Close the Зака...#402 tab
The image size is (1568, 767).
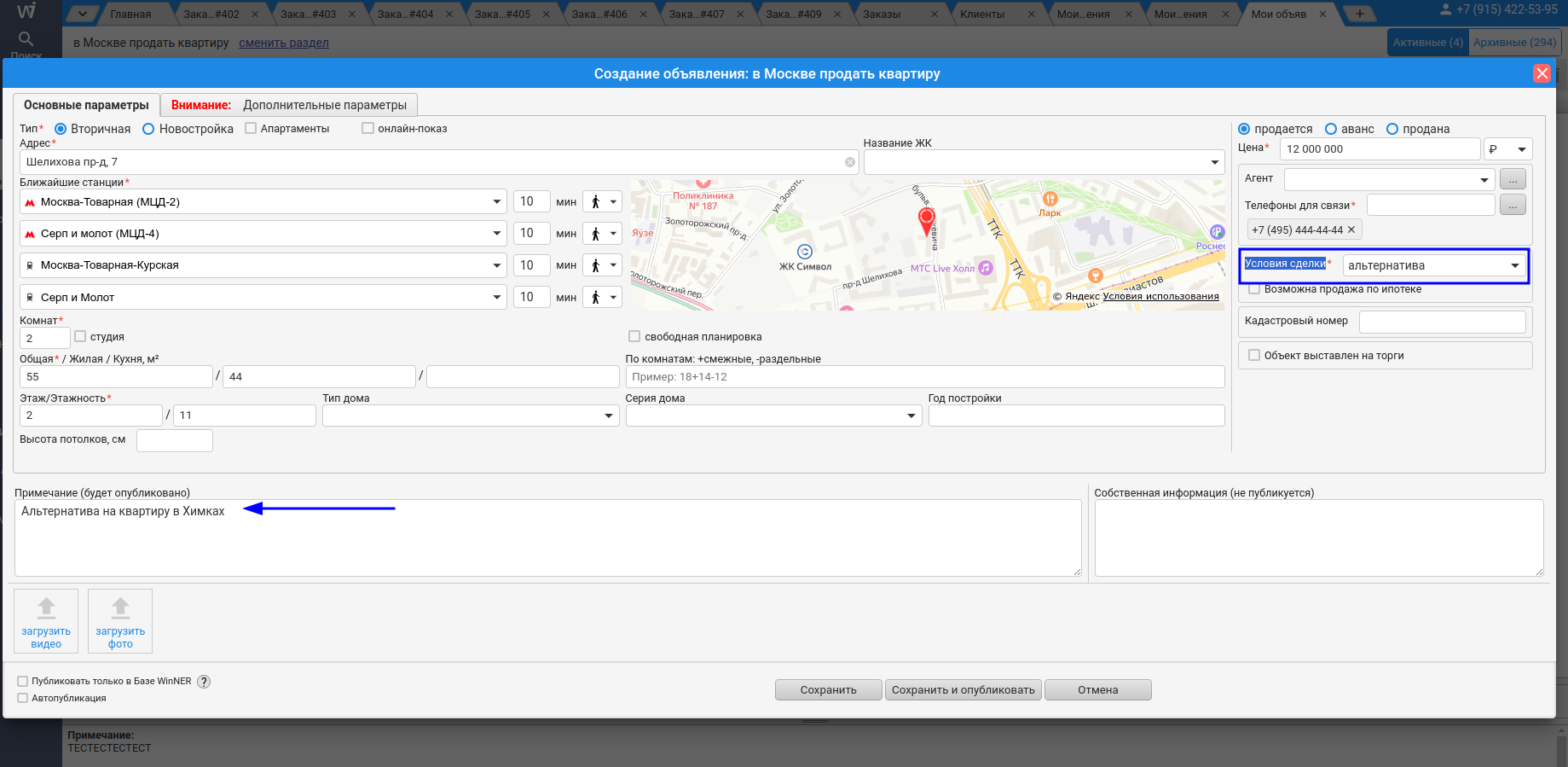(255, 14)
